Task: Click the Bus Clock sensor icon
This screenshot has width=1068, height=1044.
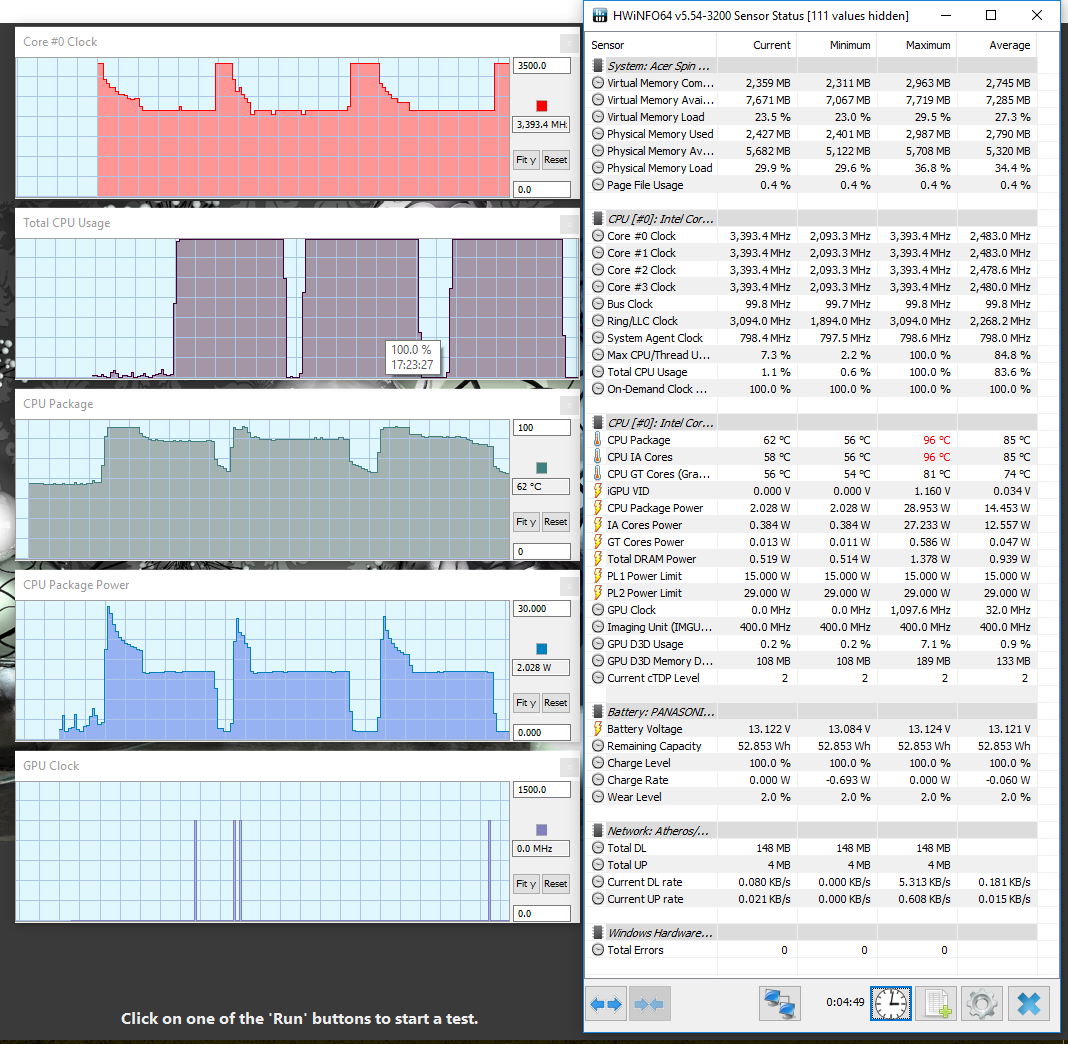Action: [x=598, y=304]
